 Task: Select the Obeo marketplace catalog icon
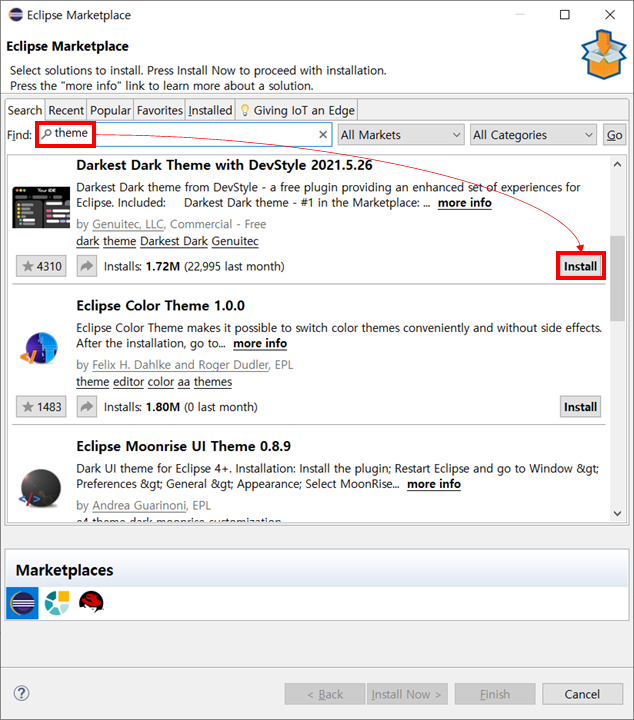click(x=57, y=602)
